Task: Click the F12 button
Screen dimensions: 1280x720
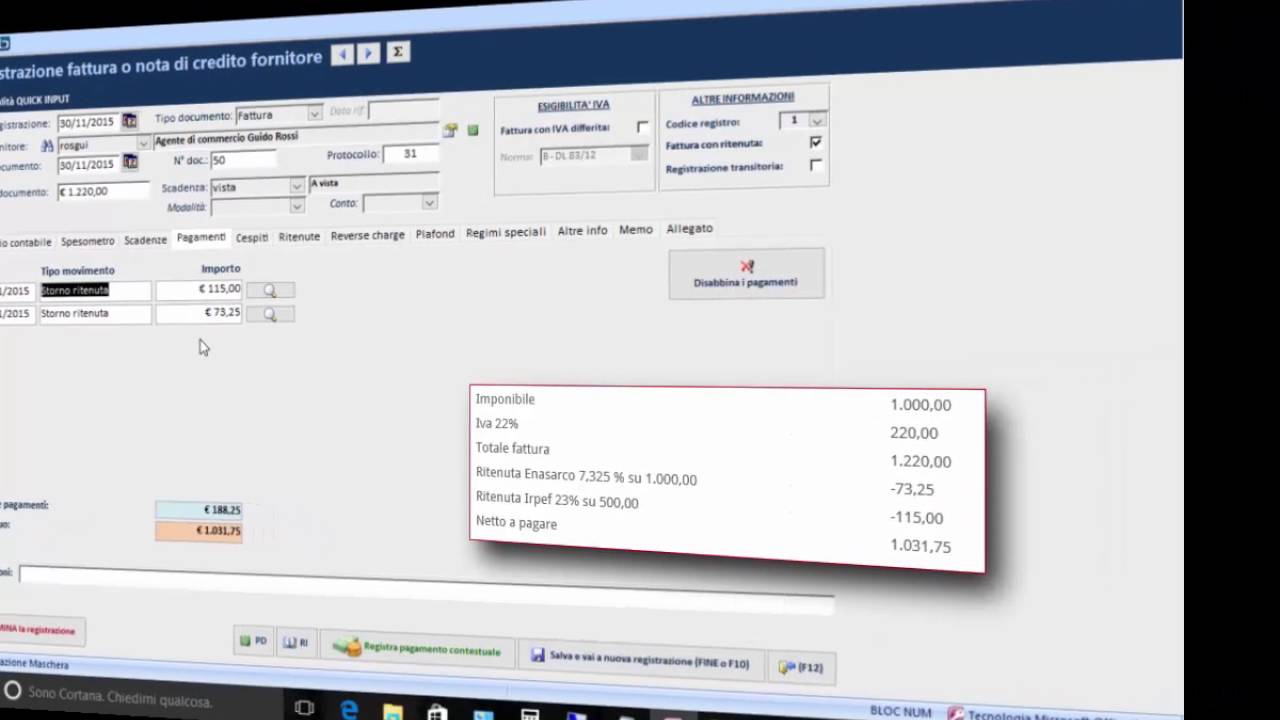Action: [800, 667]
